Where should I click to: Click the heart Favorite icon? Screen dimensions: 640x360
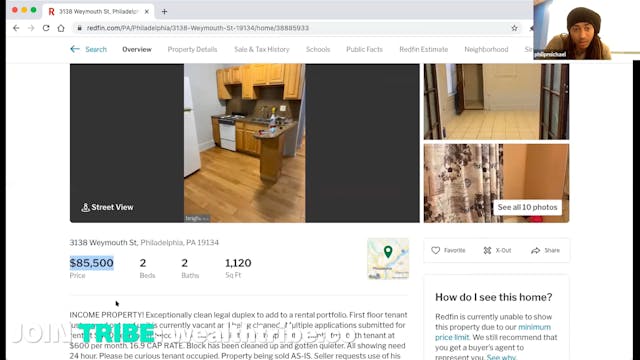[436, 250]
